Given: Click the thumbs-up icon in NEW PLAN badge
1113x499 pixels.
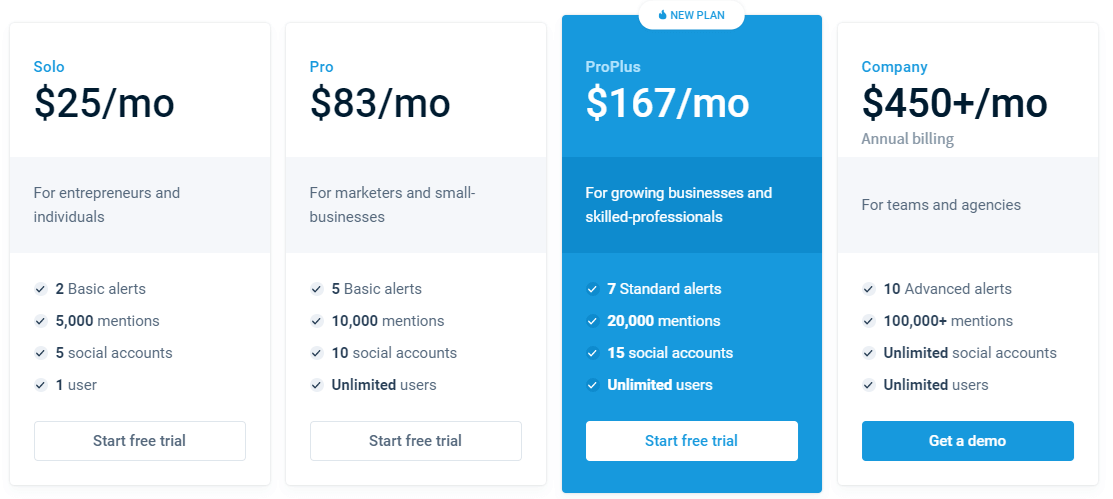Looking at the screenshot, I should pyautogui.click(x=663, y=15).
